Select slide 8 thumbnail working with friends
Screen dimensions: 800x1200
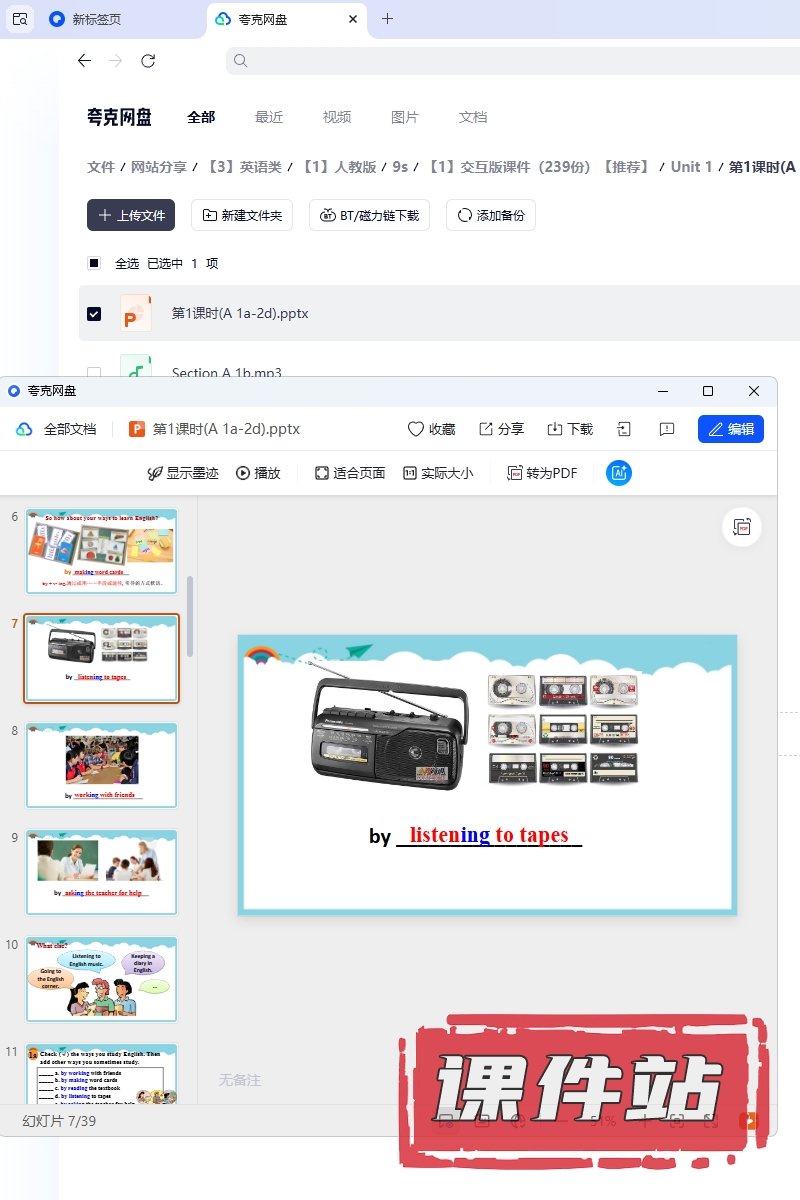[x=101, y=765]
